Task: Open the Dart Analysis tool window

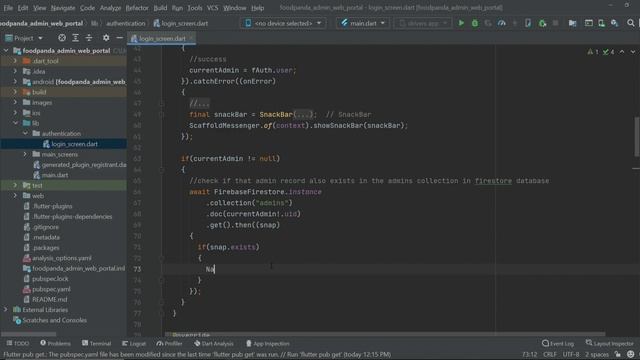Action: click(x=214, y=344)
